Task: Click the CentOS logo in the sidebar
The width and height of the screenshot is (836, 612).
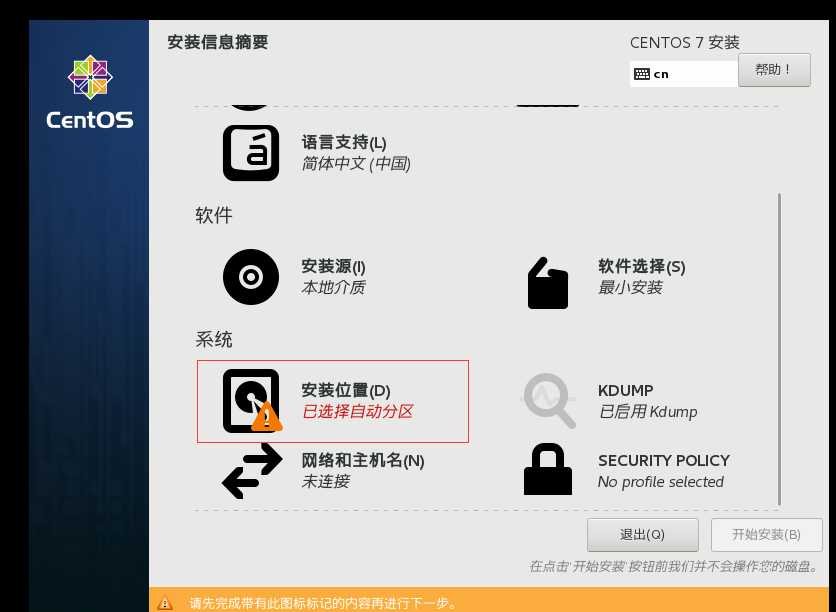Action: click(x=90, y=92)
